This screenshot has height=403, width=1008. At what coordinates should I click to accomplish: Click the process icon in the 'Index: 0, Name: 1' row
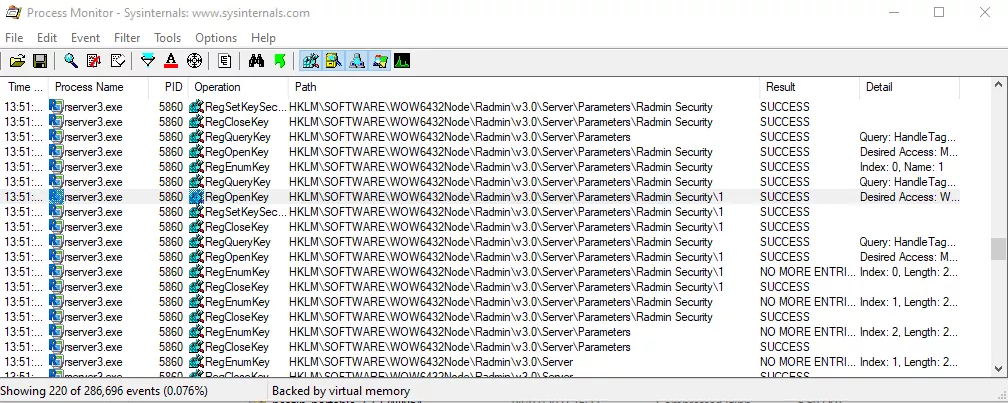pyautogui.click(x=56, y=167)
